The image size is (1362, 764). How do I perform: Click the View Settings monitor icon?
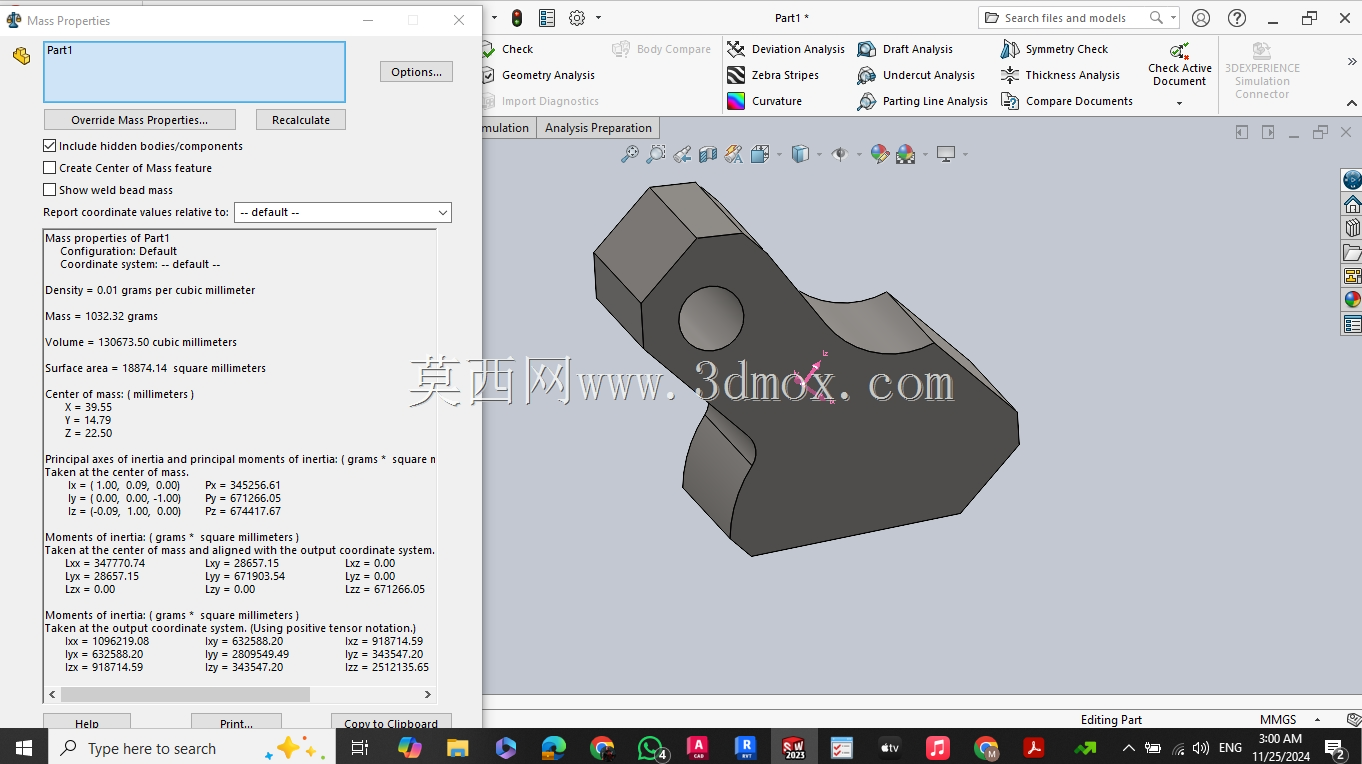(x=946, y=154)
